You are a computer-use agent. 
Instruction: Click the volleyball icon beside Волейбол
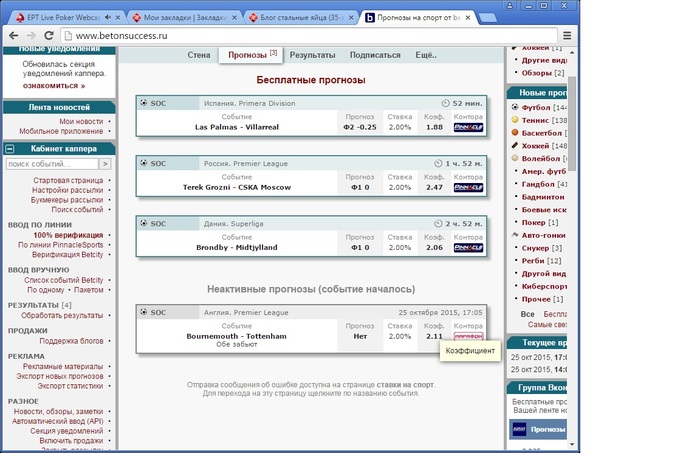click(515, 158)
